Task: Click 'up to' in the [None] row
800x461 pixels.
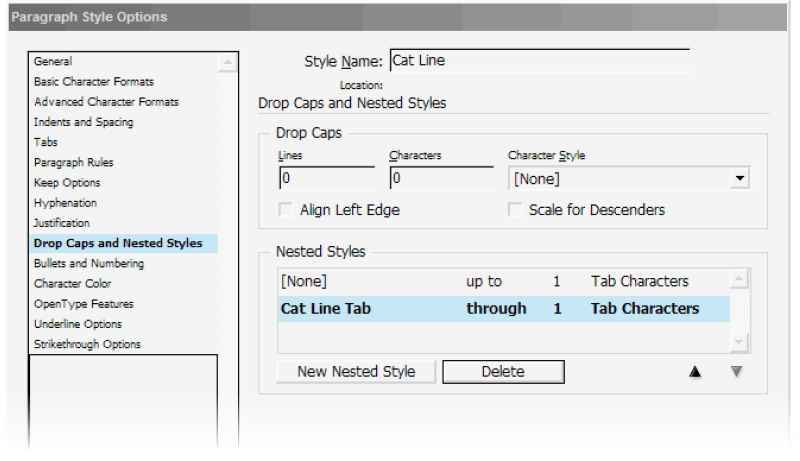Action: [x=484, y=281]
